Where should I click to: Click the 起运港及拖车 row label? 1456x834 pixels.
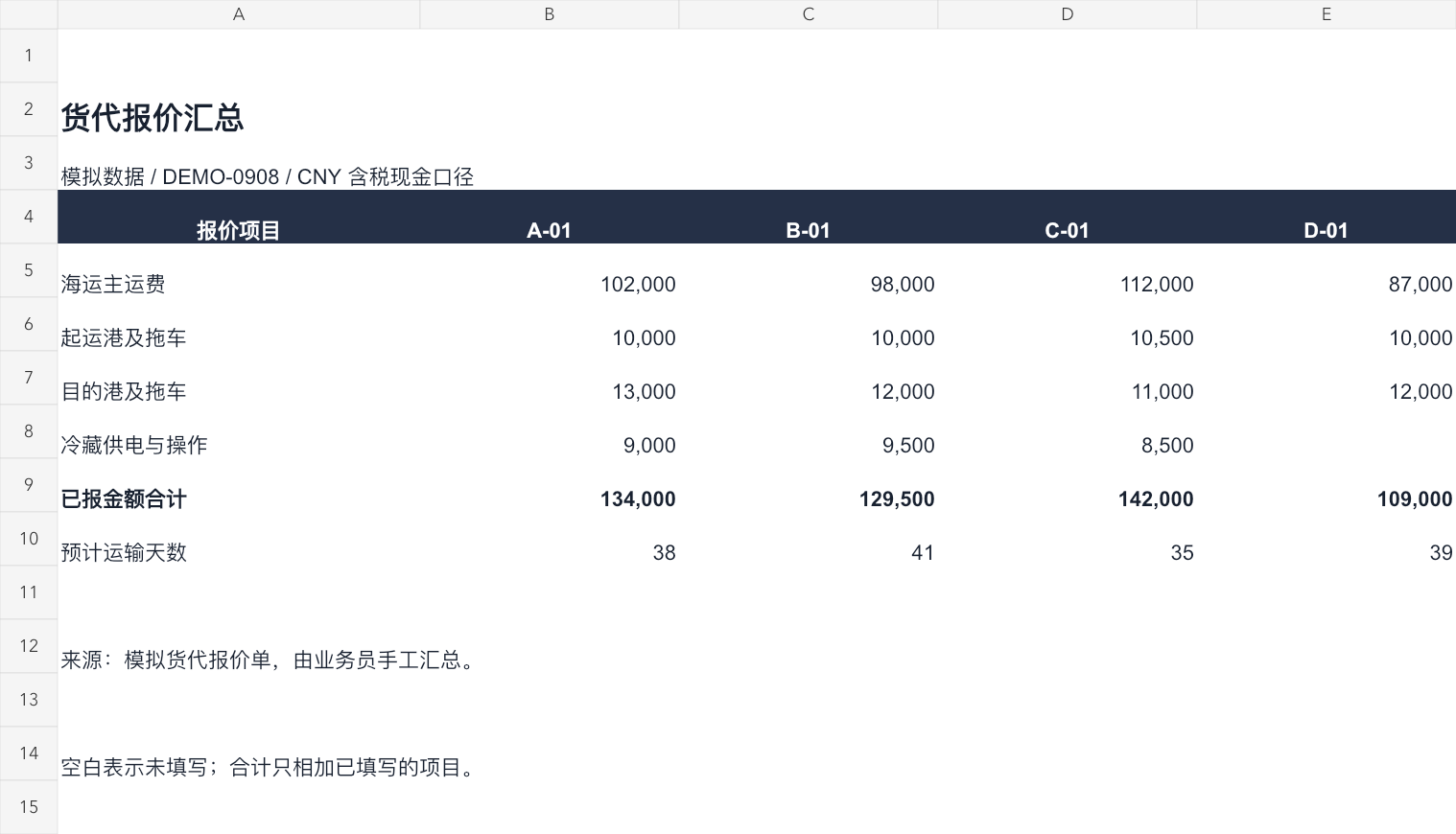[x=124, y=337]
